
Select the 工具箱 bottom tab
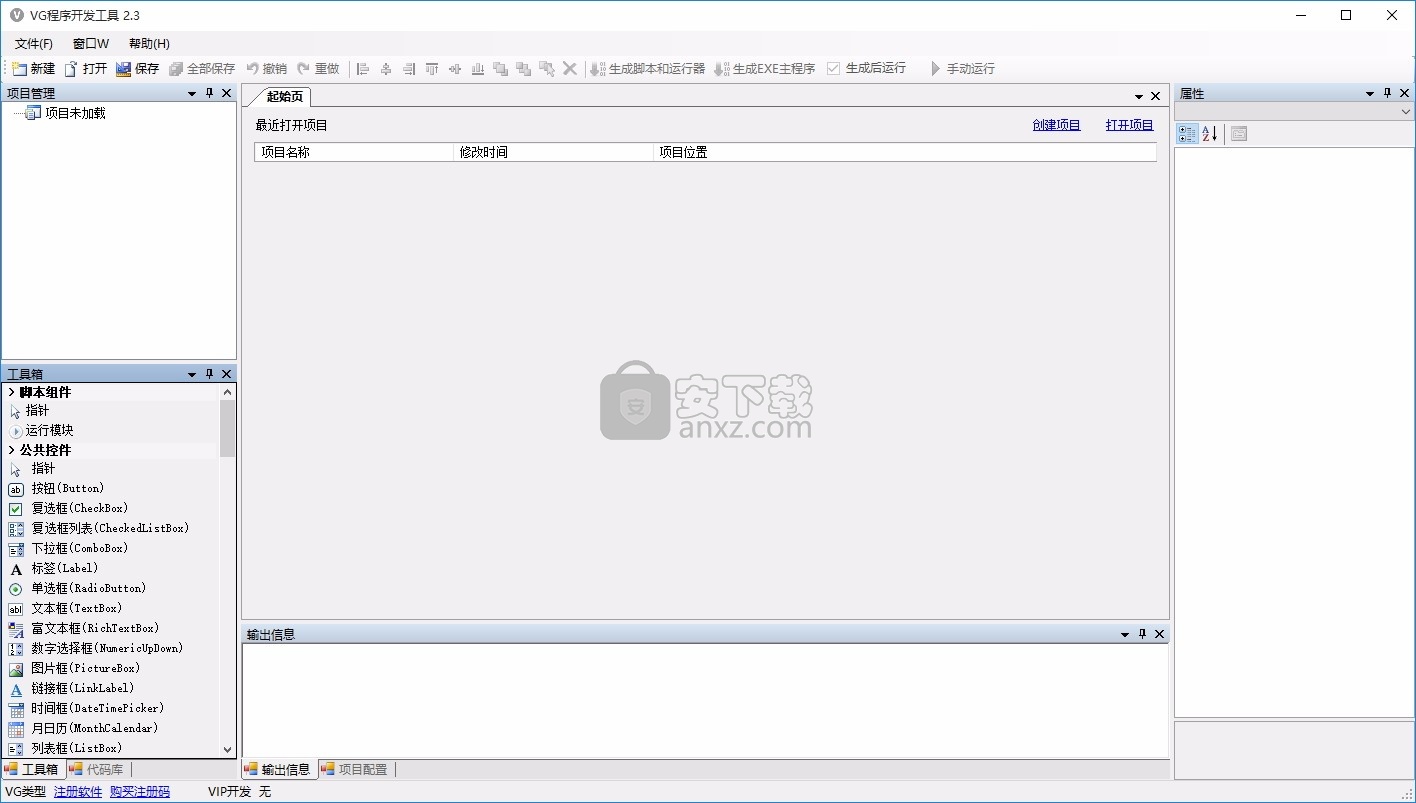[33, 770]
